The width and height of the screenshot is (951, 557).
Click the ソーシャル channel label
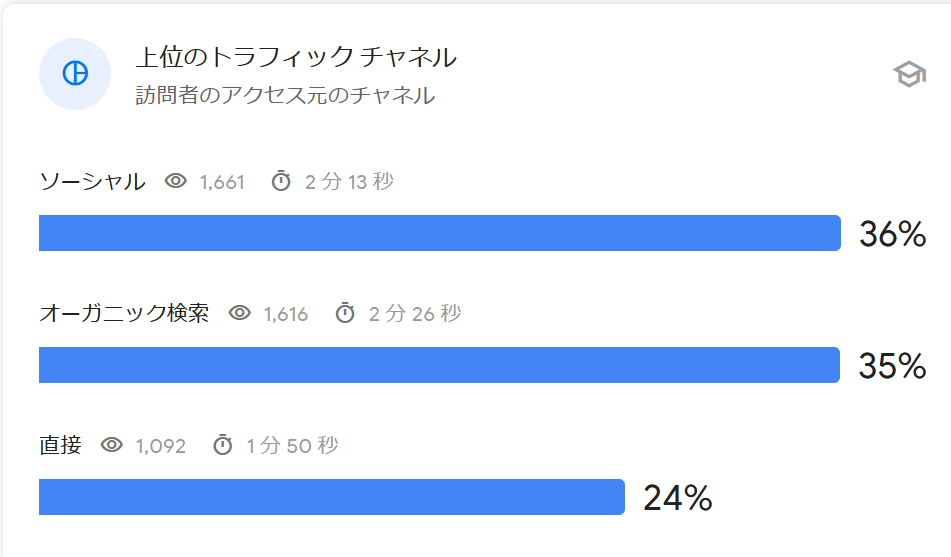(x=92, y=181)
